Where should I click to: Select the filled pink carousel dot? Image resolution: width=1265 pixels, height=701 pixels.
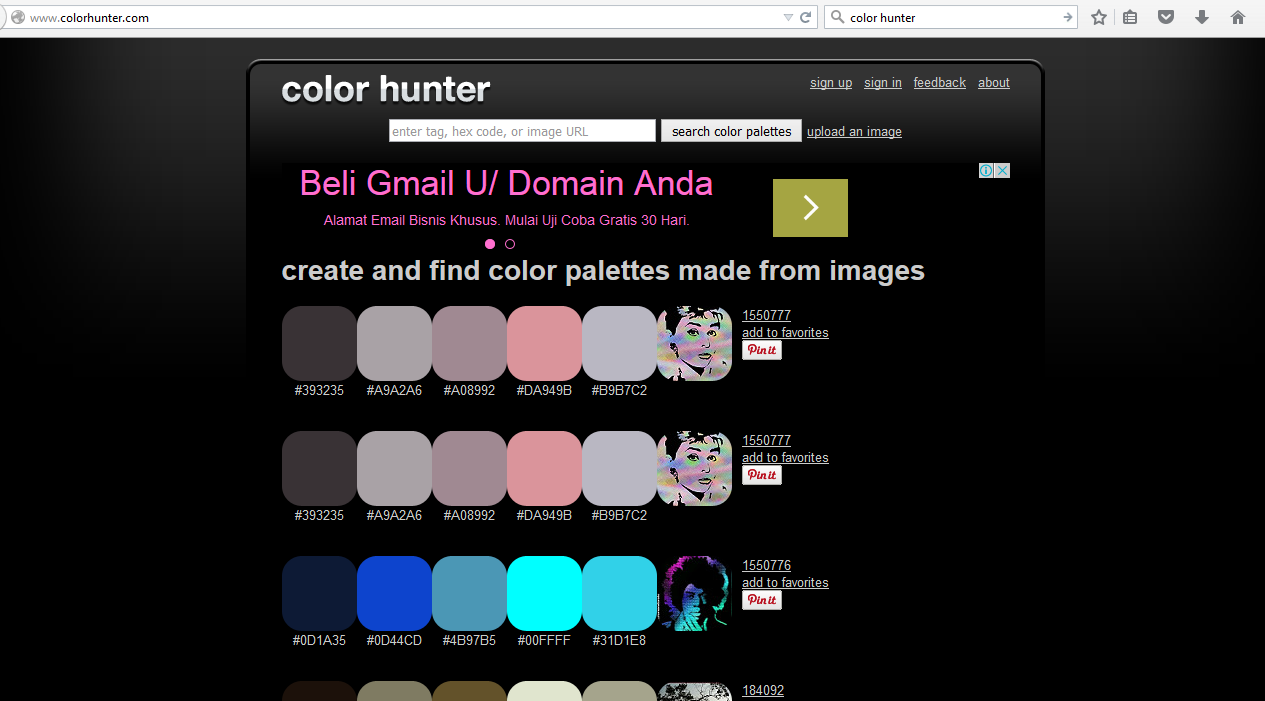(490, 244)
